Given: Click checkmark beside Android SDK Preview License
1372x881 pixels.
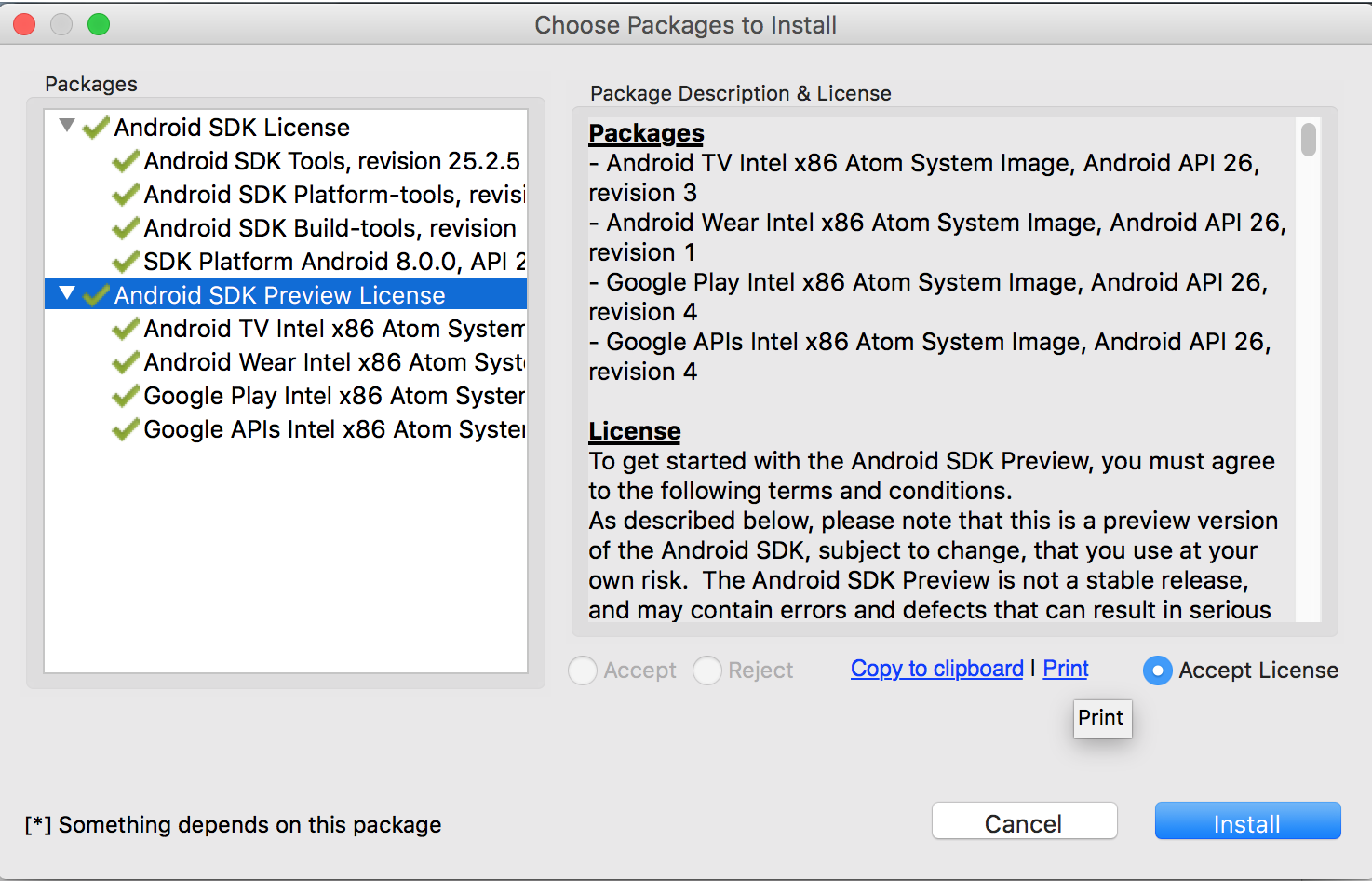Looking at the screenshot, I should [x=96, y=295].
